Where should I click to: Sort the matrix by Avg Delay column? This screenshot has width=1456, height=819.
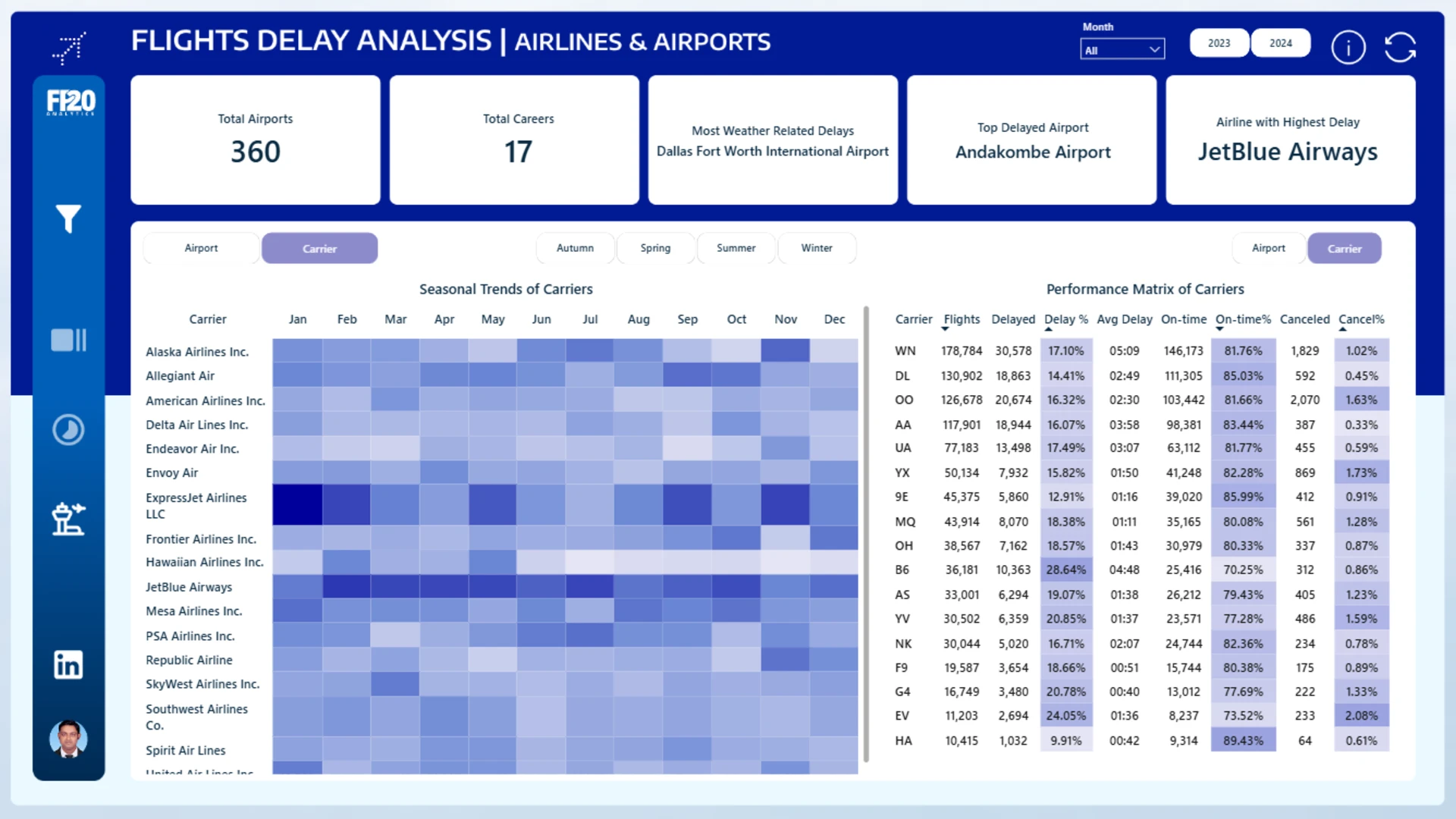(1125, 319)
